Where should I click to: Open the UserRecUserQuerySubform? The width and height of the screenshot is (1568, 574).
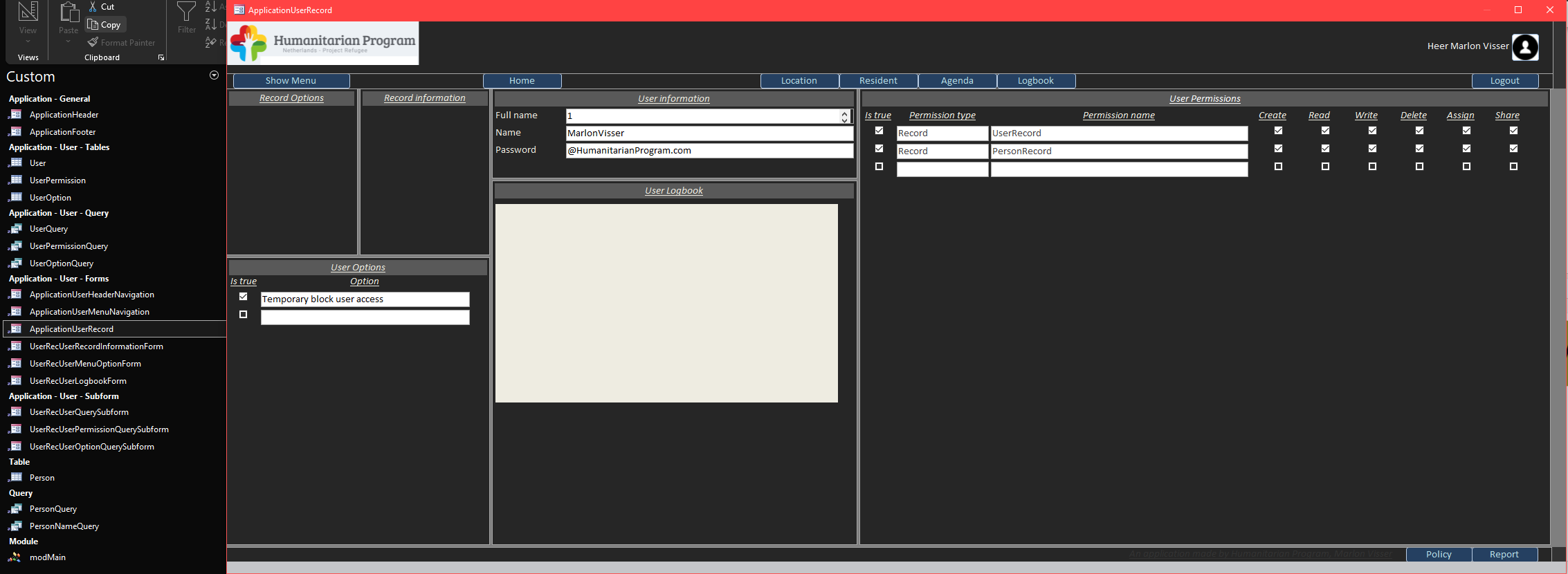tap(79, 412)
